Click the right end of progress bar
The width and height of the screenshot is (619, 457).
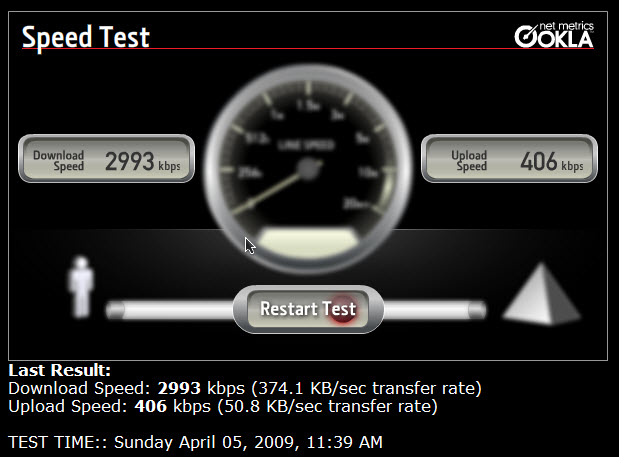477,310
